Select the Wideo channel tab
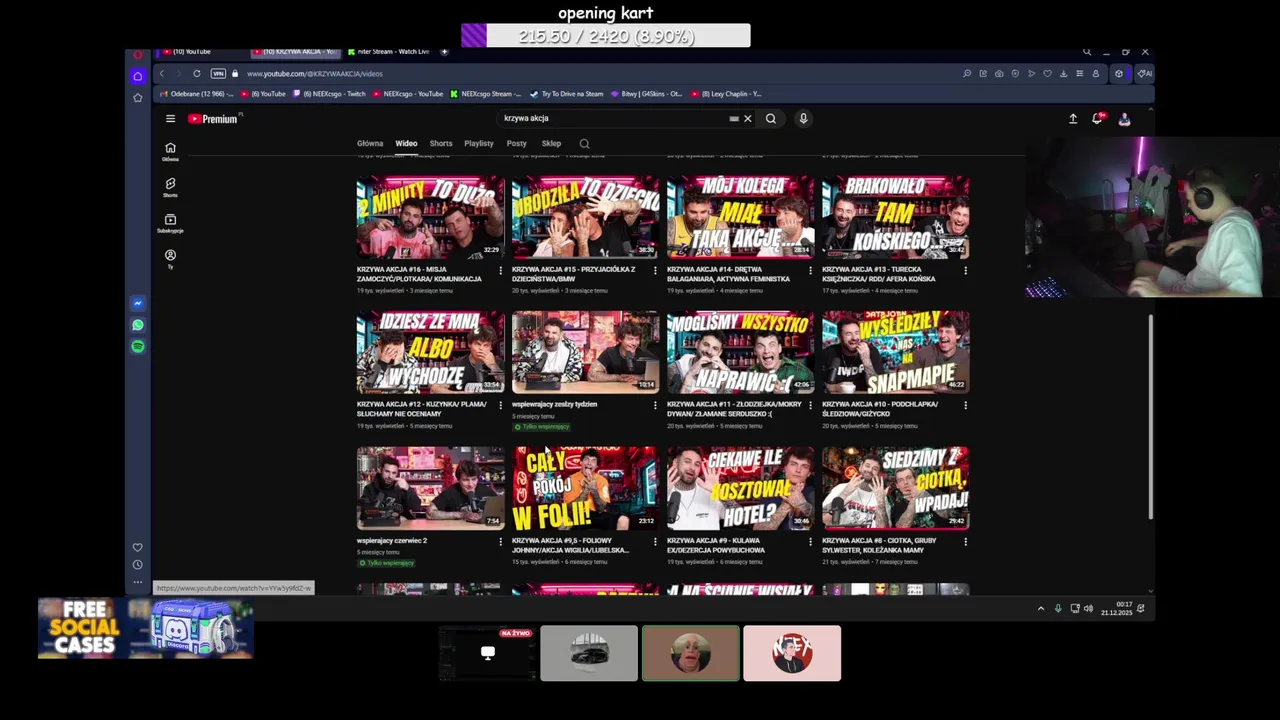The image size is (1280, 720). (406, 143)
